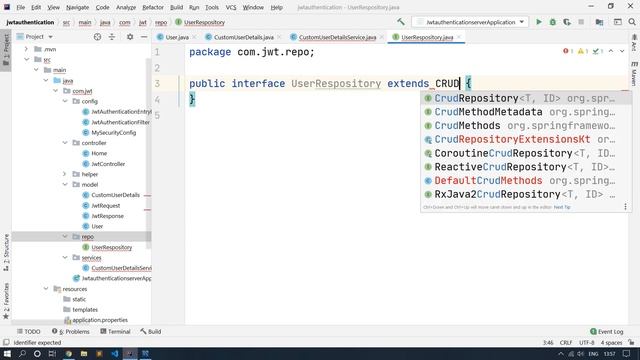Click the error count indicator

pos(568,51)
